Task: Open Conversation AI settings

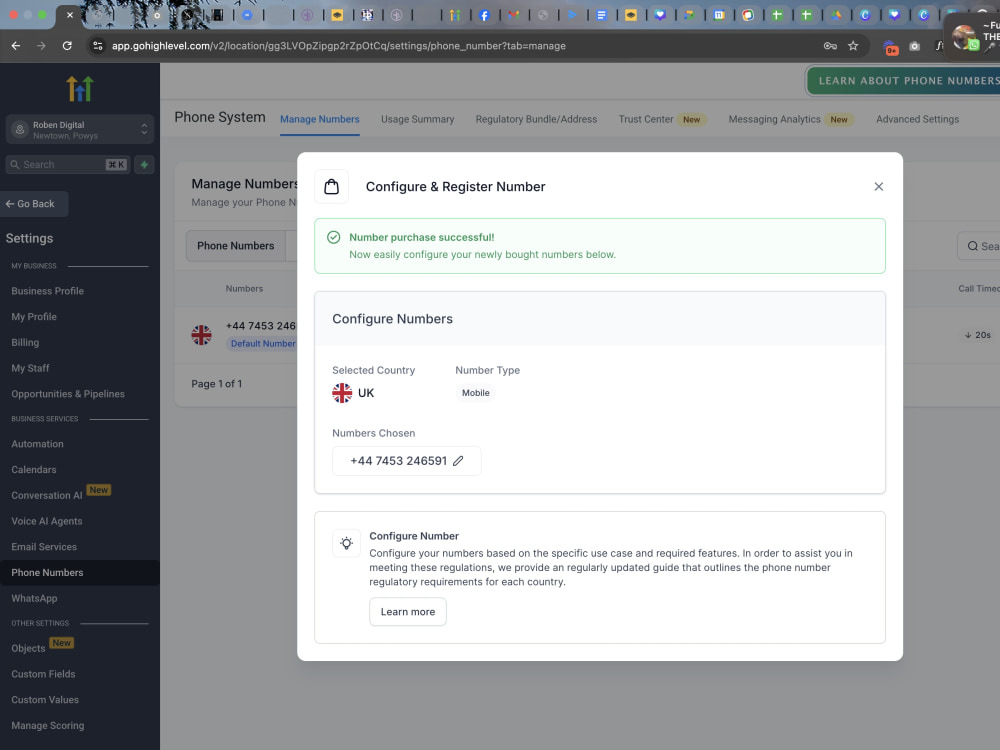Action: click(47, 496)
